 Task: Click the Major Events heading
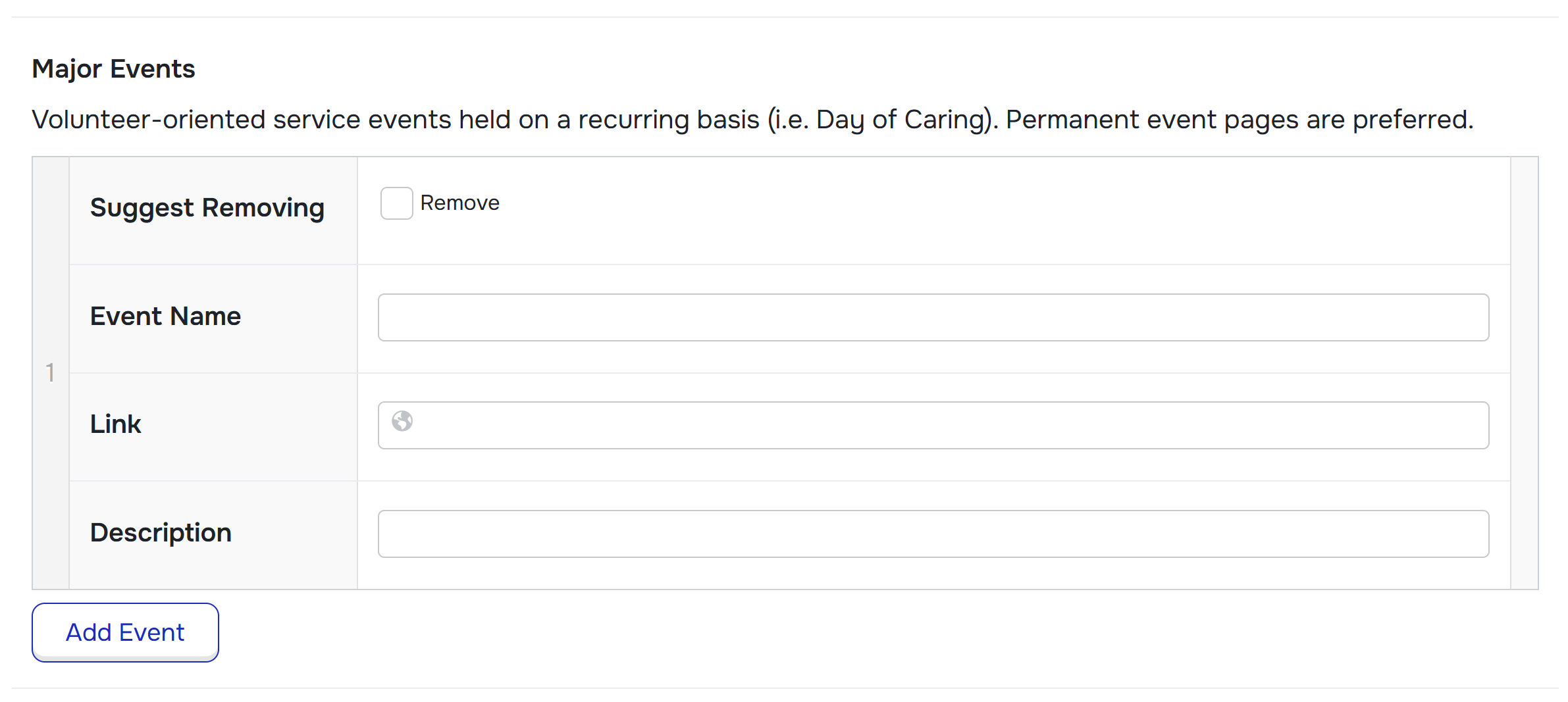(113, 69)
